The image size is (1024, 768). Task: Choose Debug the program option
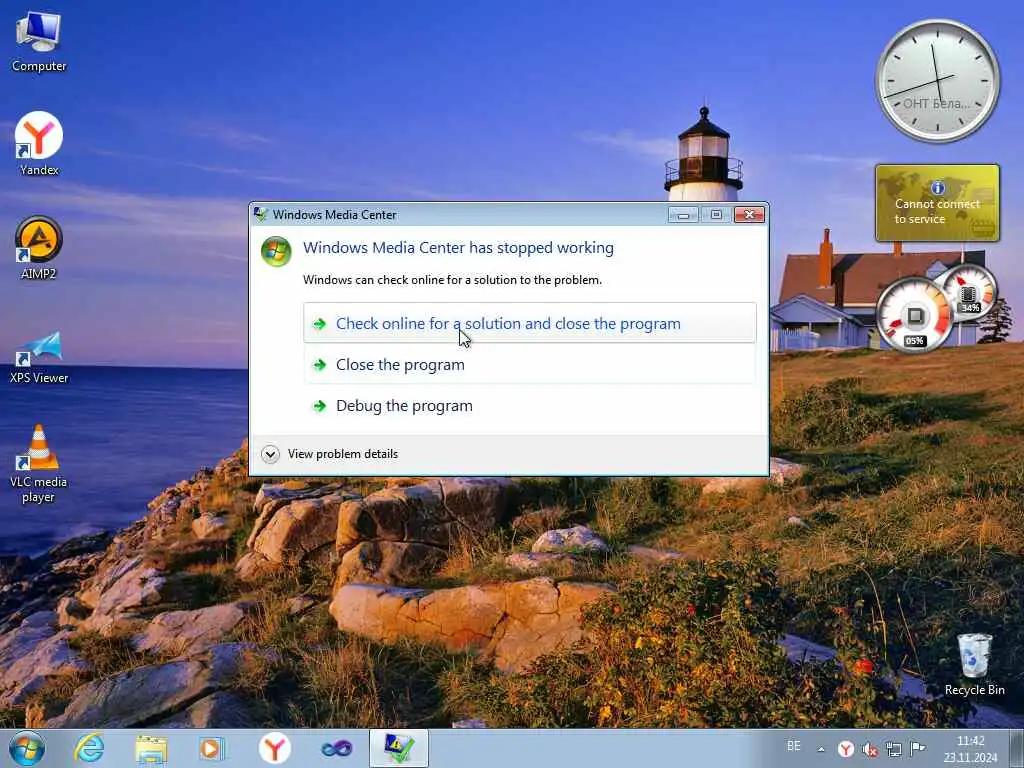point(530,406)
